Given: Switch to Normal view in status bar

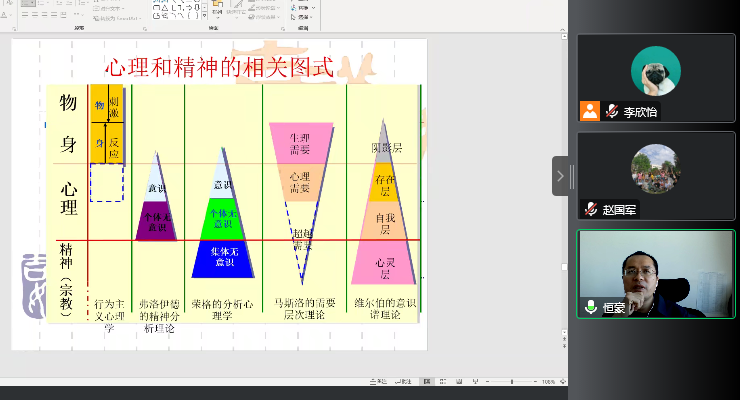Looking at the screenshot, I should (427, 381).
